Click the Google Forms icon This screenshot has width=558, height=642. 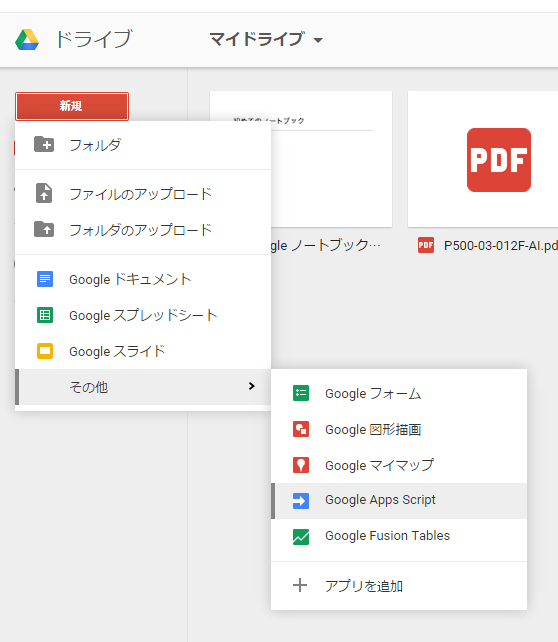tap(301, 393)
